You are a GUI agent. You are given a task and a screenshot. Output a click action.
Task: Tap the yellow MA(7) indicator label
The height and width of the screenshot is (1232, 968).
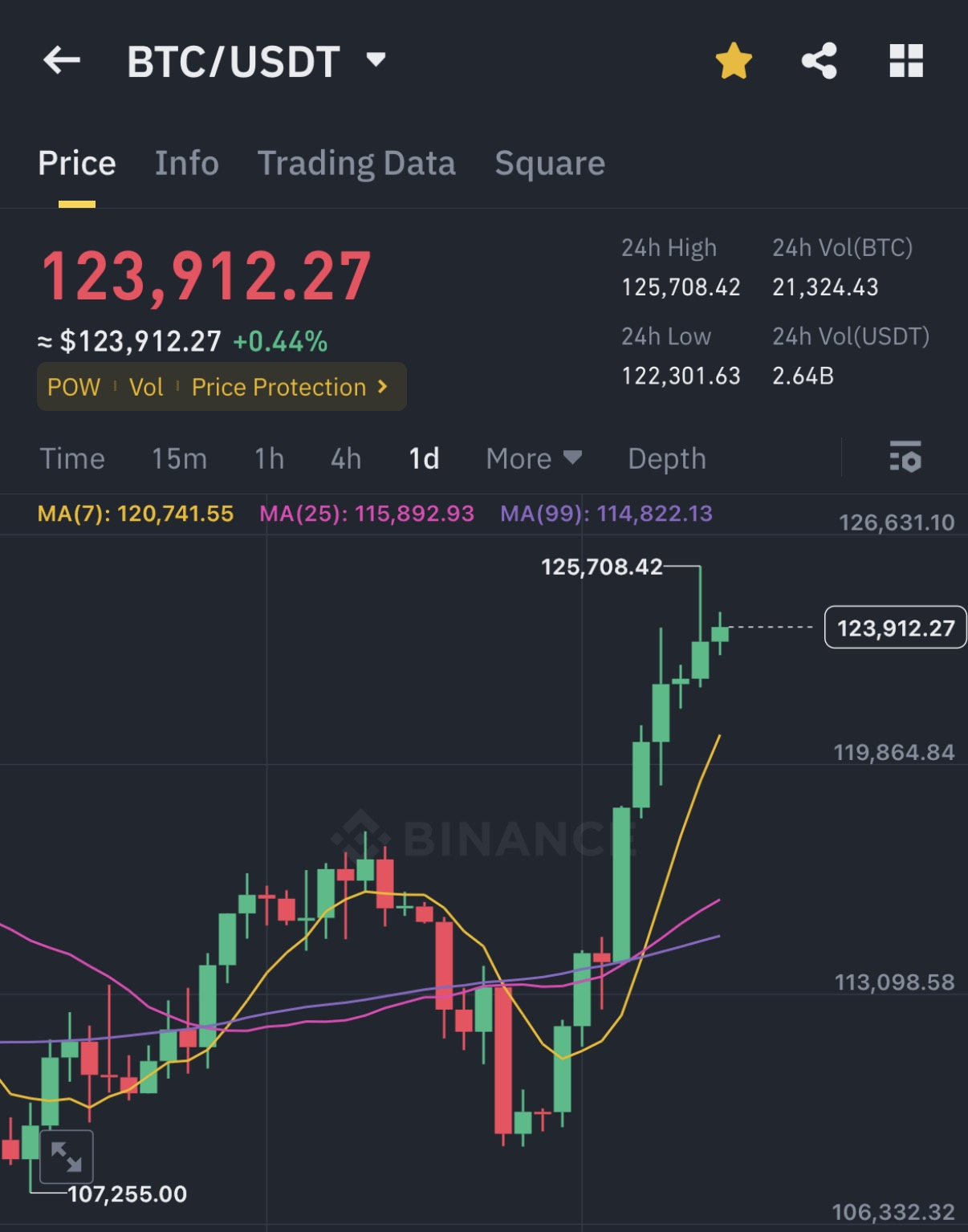(136, 514)
